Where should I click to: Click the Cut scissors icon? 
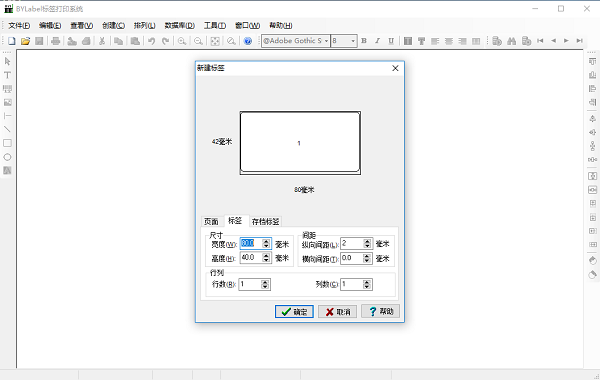(x=102, y=41)
